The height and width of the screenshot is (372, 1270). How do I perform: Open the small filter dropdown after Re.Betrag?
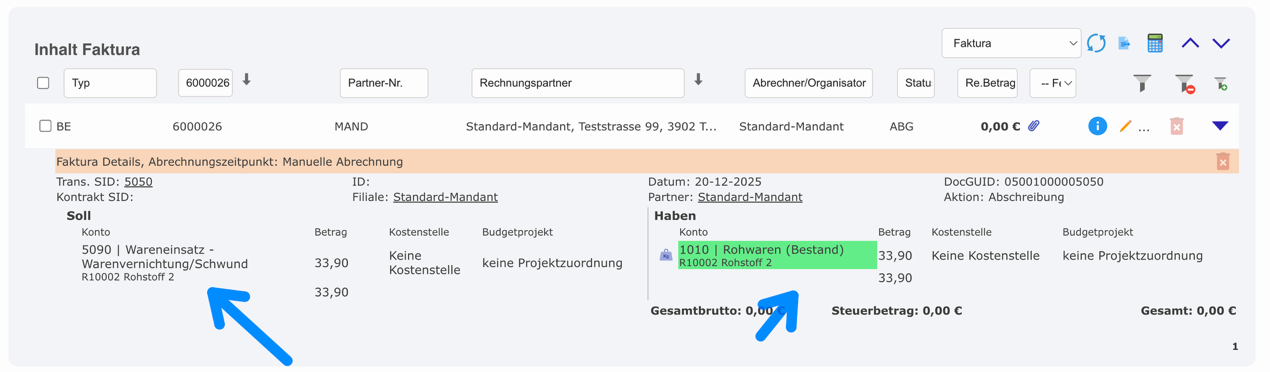click(1053, 83)
